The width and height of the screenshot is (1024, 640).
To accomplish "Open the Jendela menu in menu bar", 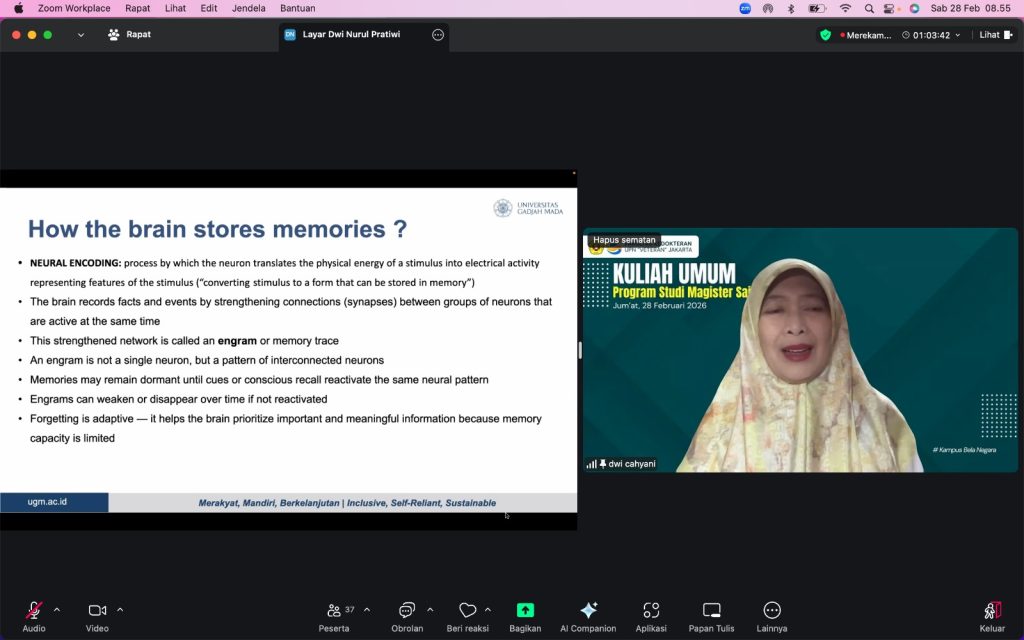I will pyautogui.click(x=248, y=8).
